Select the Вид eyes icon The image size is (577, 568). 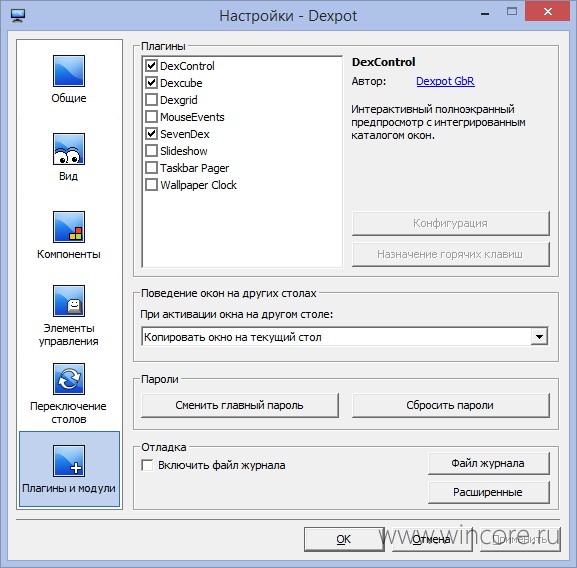(69, 149)
